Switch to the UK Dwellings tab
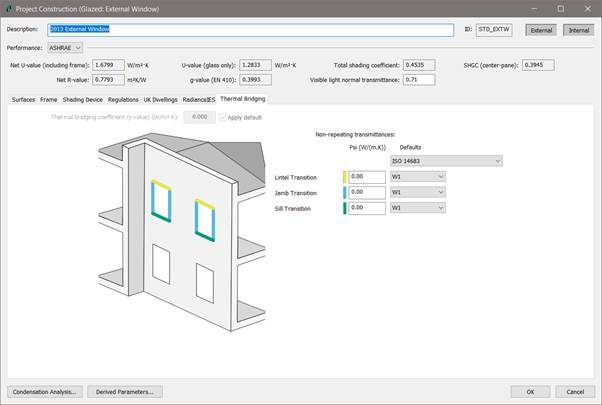This screenshot has height=405, width=602. [152, 100]
